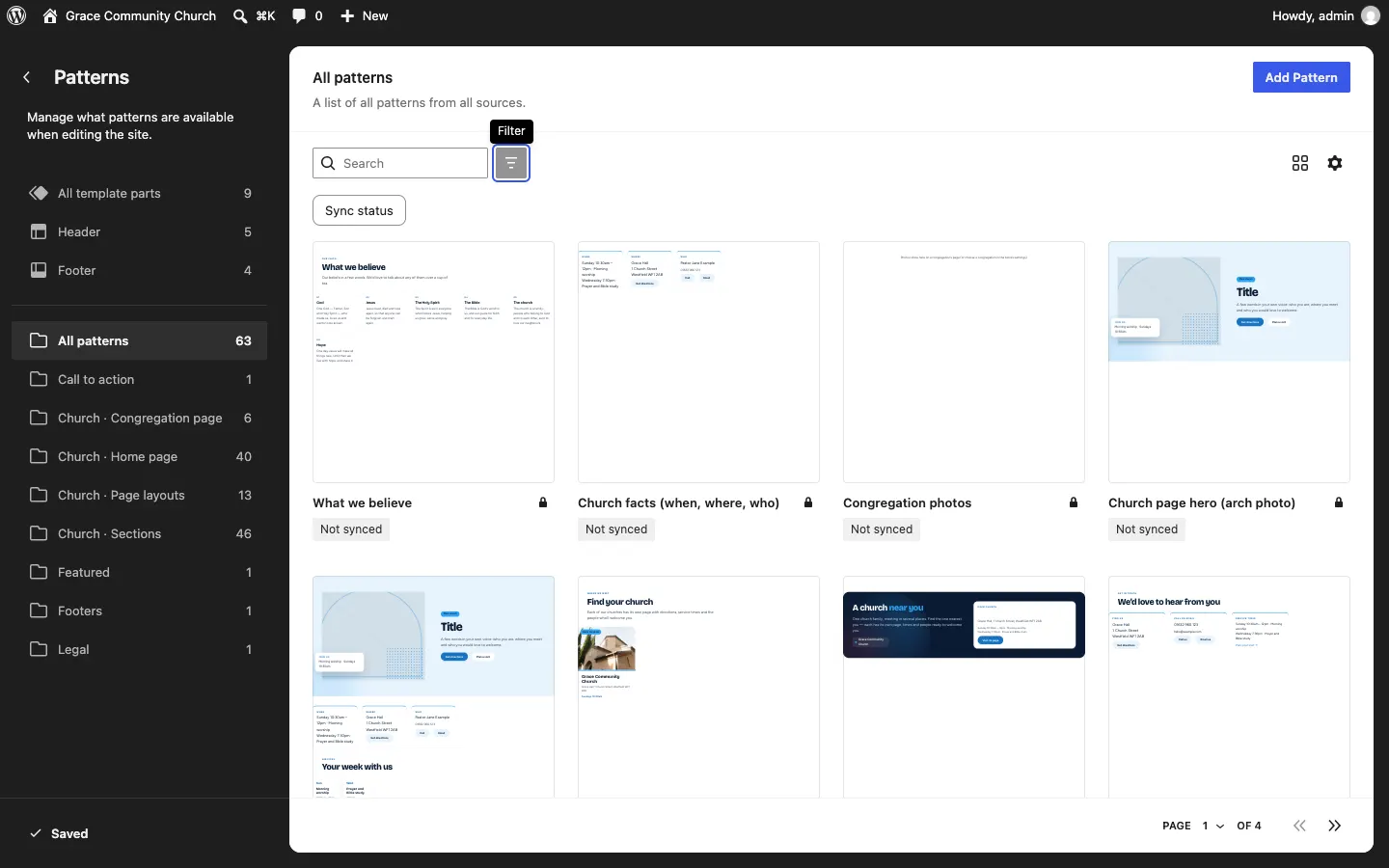Screen dimensions: 1389x868
Task: Open the page number dropdown
Action: [1213, 826]
